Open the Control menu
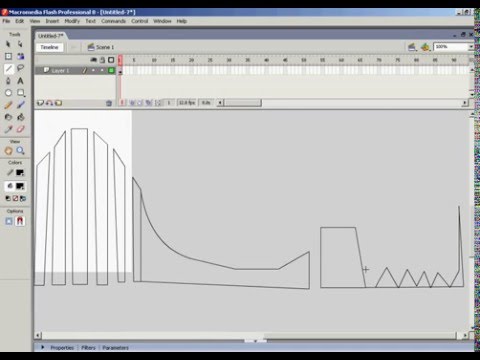 [x=139, y=21]
